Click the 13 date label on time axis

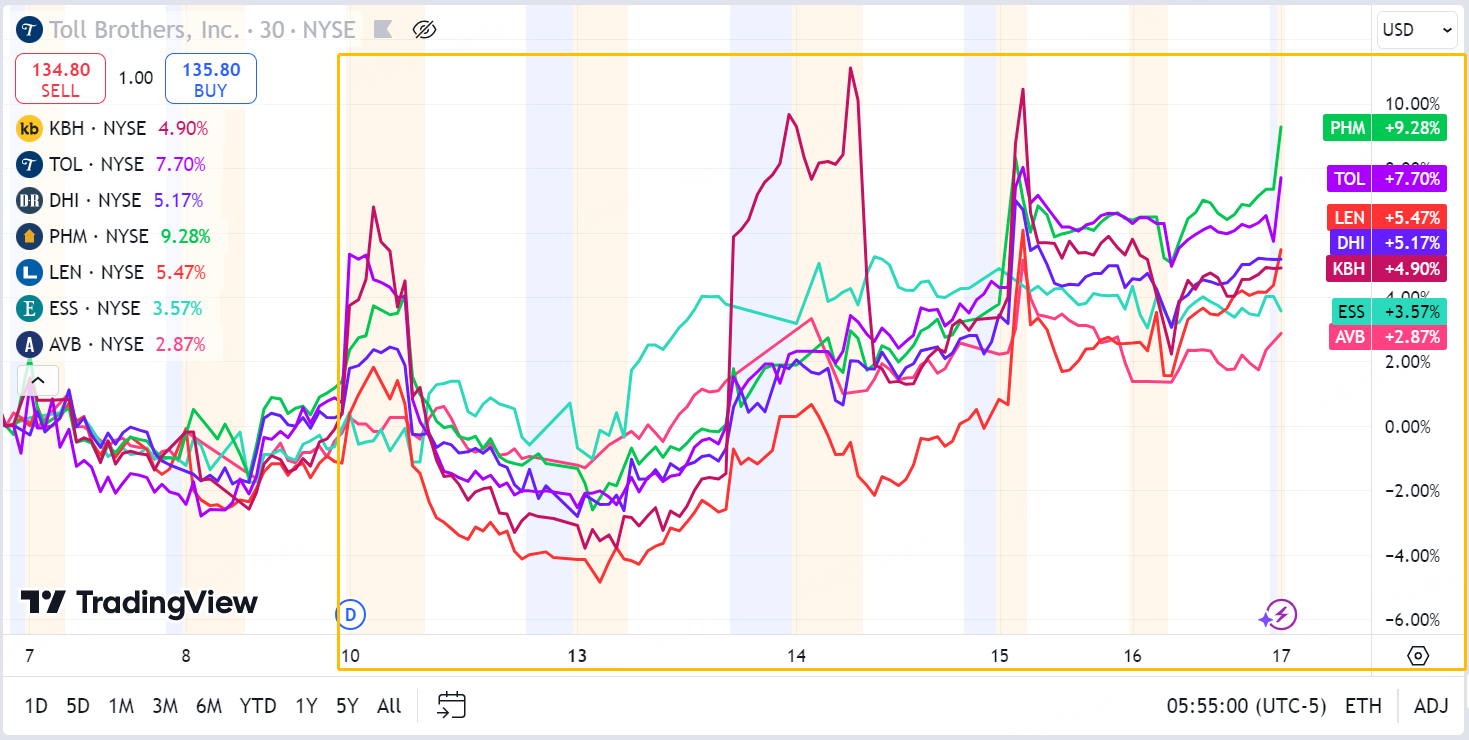[x=577, y=656]
